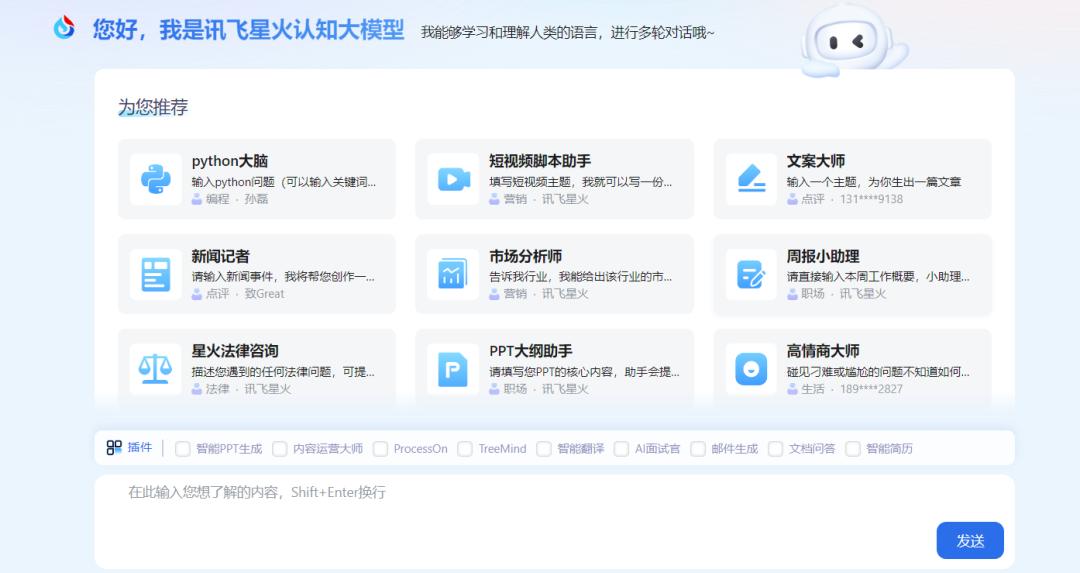Viewport: 1080px width, 573px height.
Task: Check the 内容运营大师 plugin box
Action: (280, 449)
